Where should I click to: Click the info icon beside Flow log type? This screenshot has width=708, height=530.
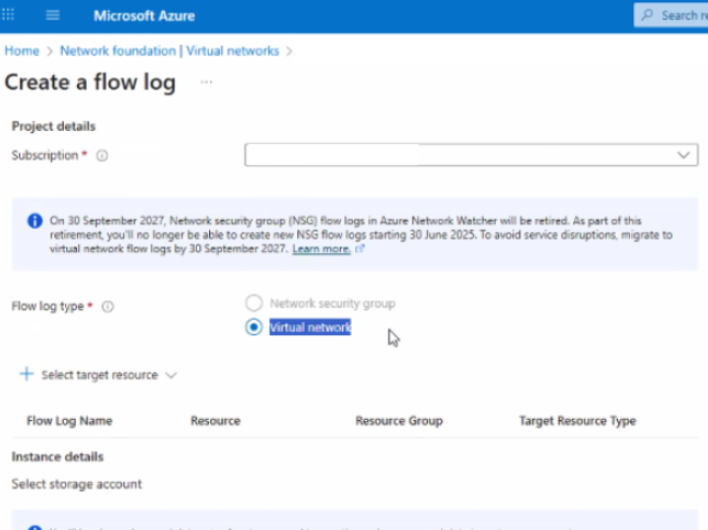108,307
